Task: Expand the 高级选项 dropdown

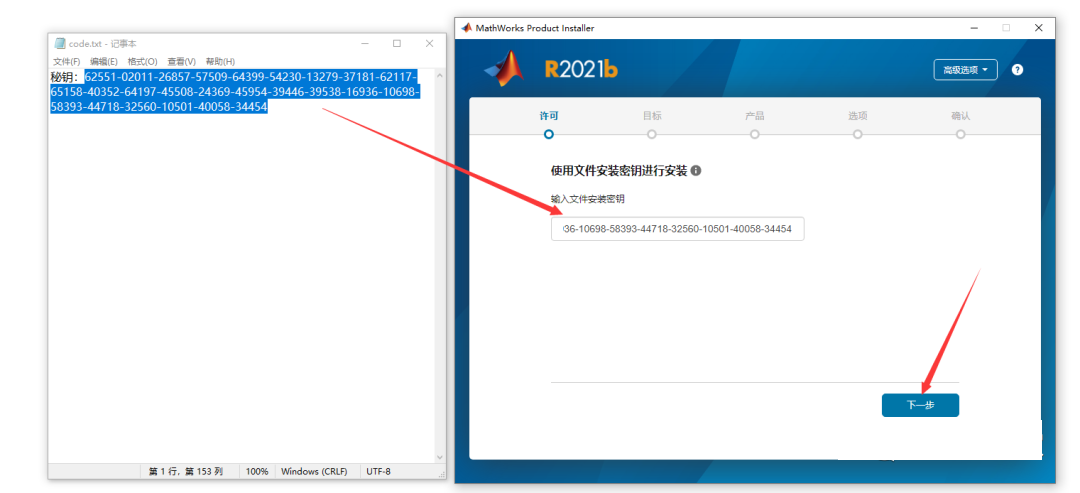Action: tap(965, 70)
